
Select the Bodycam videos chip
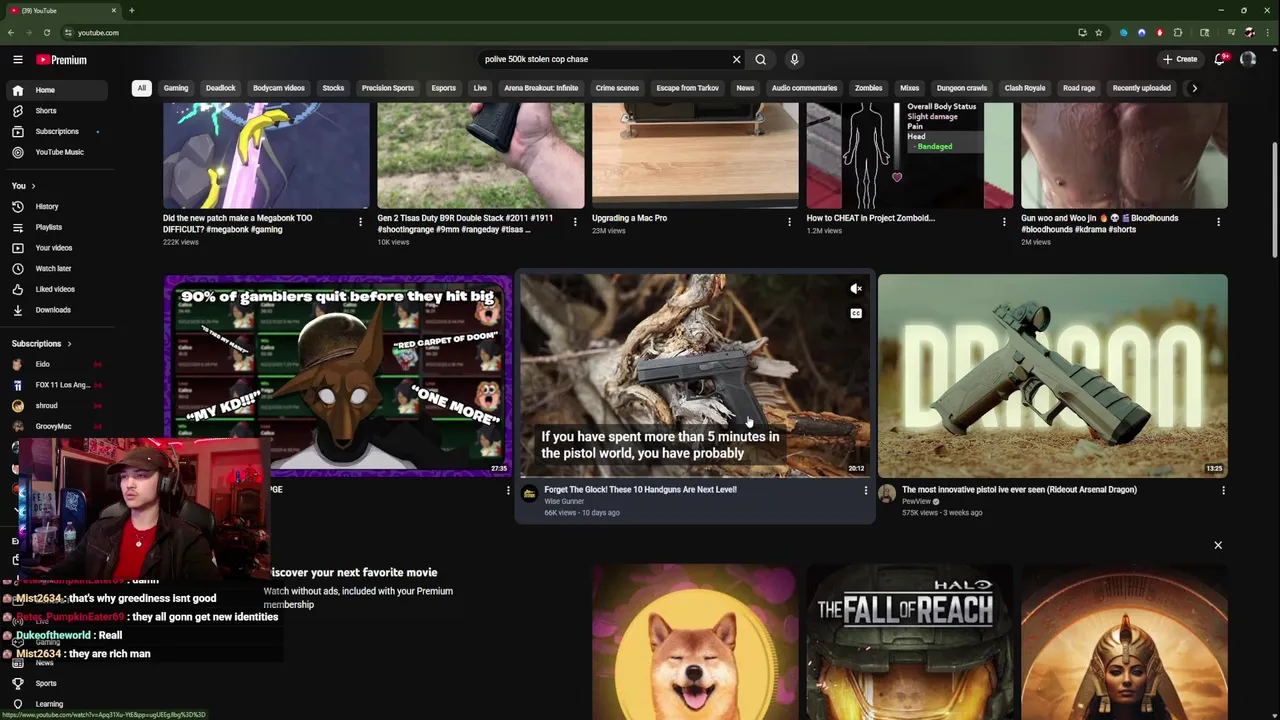point(279,88)
